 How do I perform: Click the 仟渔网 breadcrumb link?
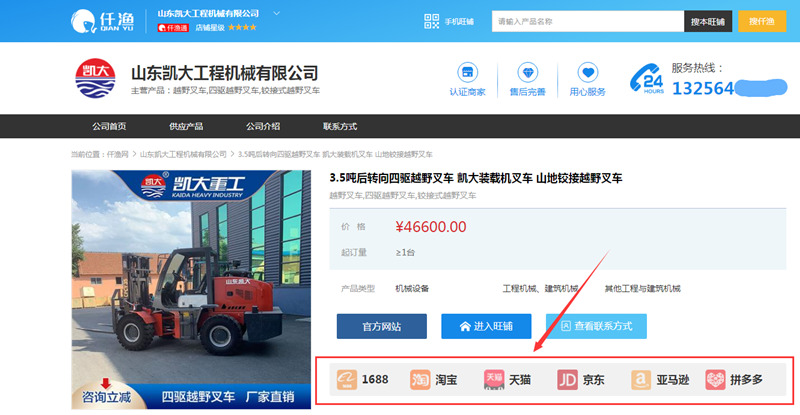118,154
